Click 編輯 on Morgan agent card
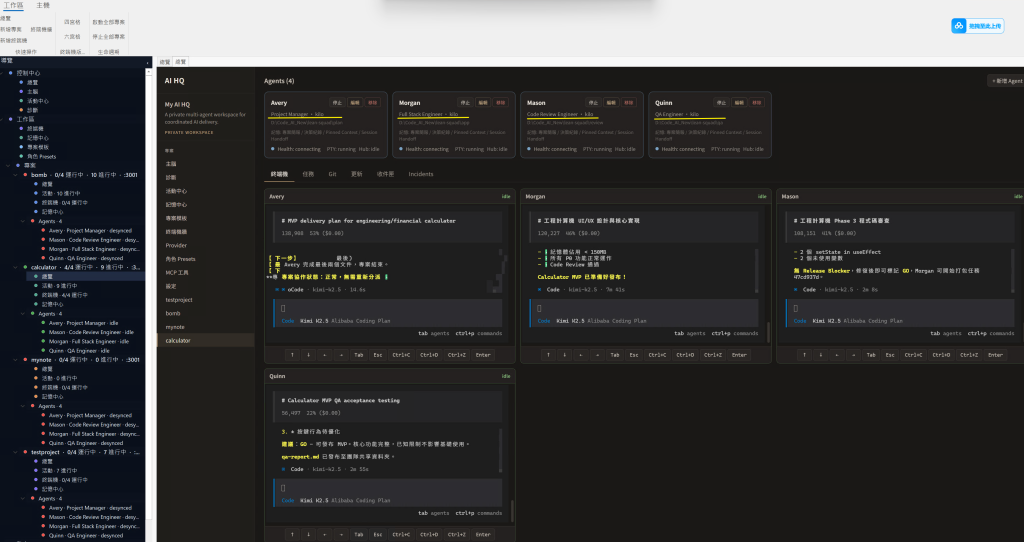The width and height of the screenshot is (1024, 542). (x=484, y=102)
